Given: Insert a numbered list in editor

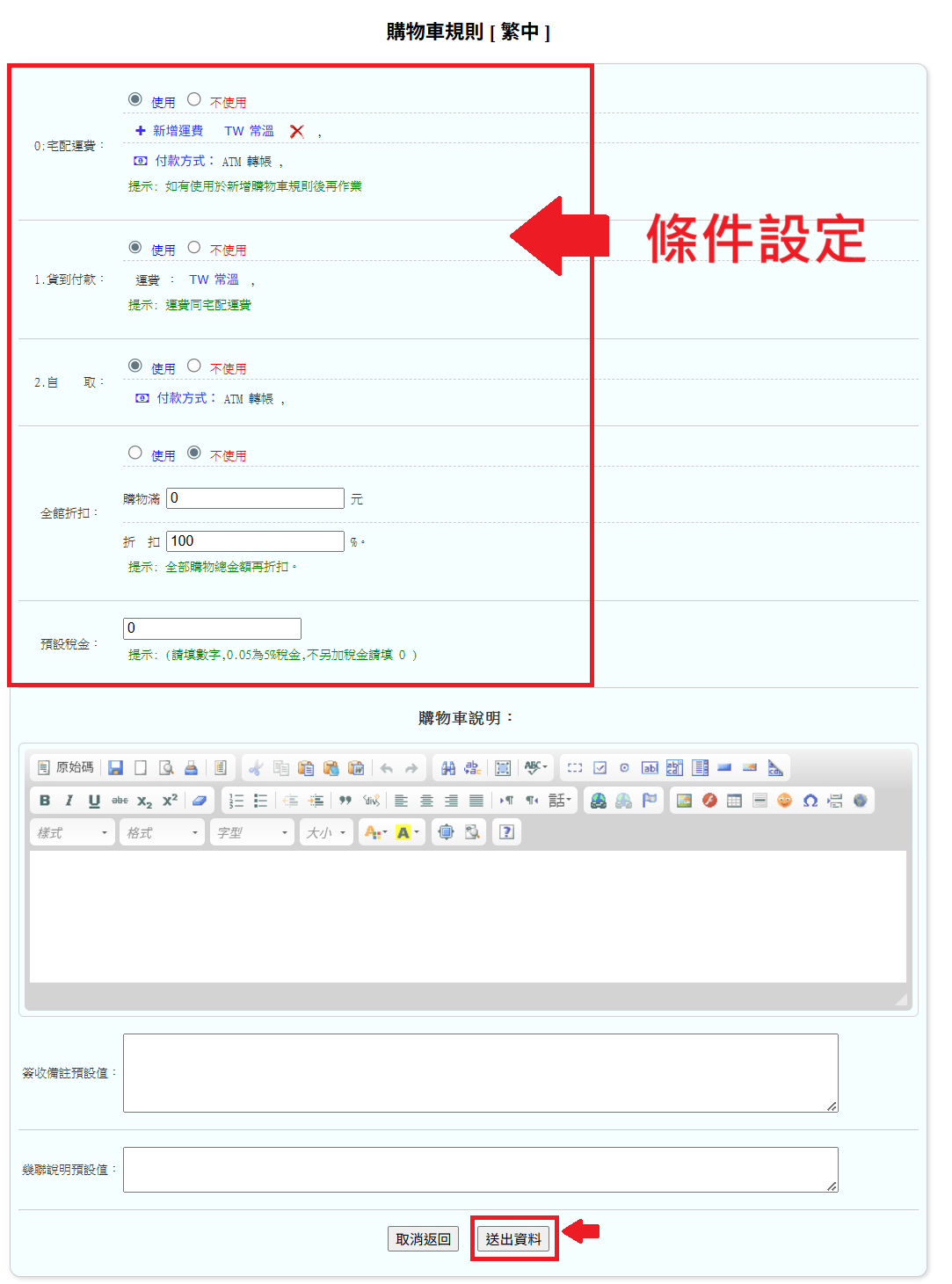Looking at the screenshot, I should click(x=236, y=801).
